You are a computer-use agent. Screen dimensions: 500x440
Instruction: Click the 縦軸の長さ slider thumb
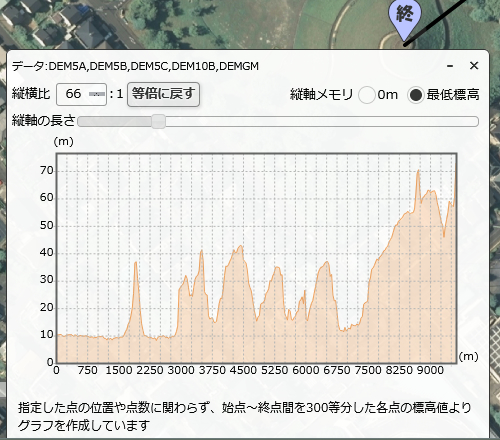pyautogui.click(x=159, y=121)
